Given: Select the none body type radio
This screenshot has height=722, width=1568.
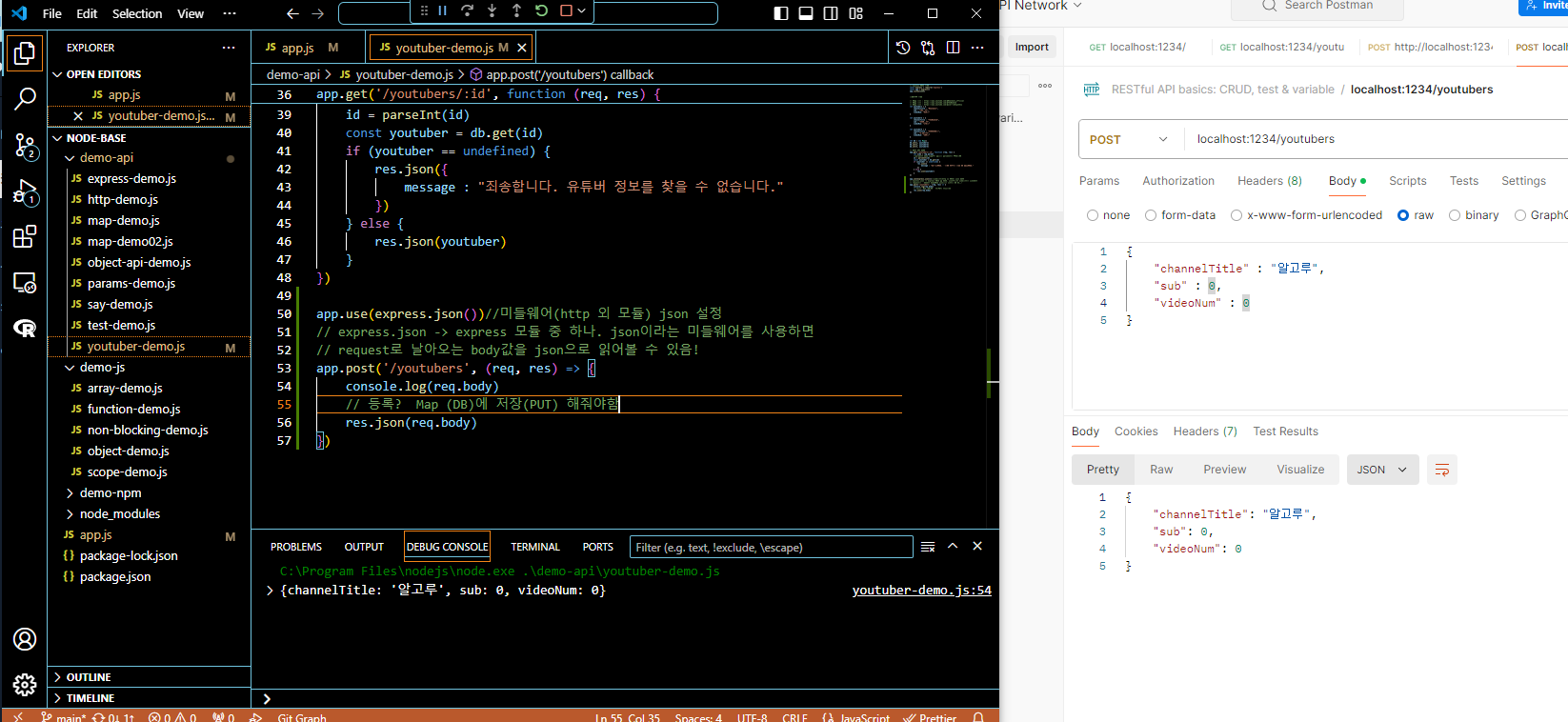Looking at the screenshot, I should click(x=1093, y=215).
